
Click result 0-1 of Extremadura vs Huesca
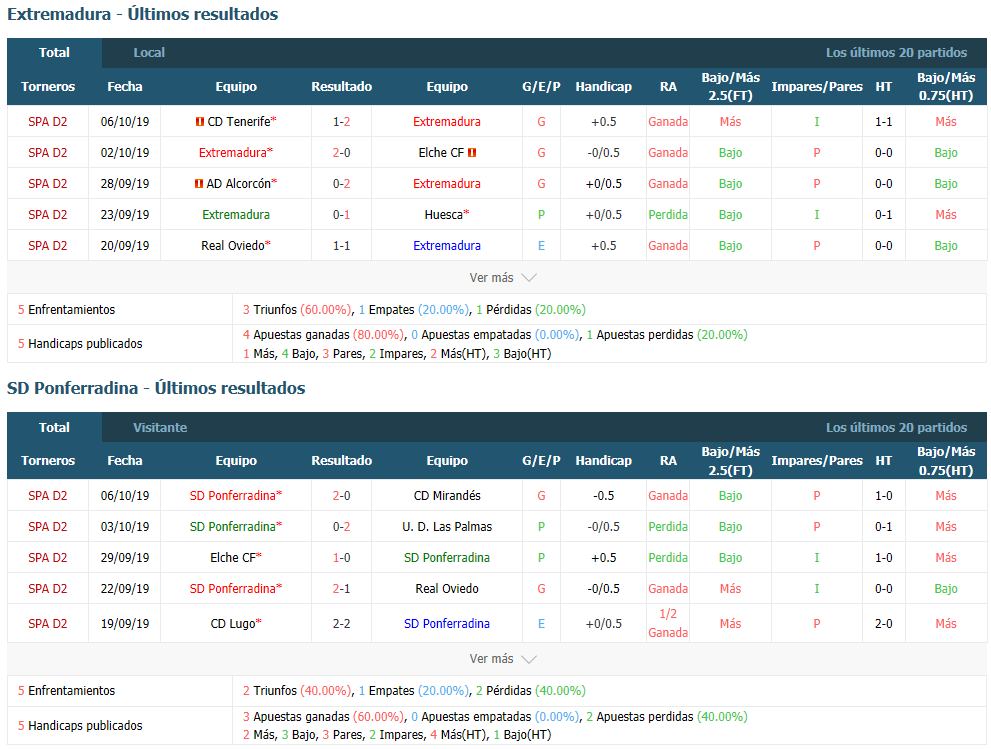[x=341, y=215]
